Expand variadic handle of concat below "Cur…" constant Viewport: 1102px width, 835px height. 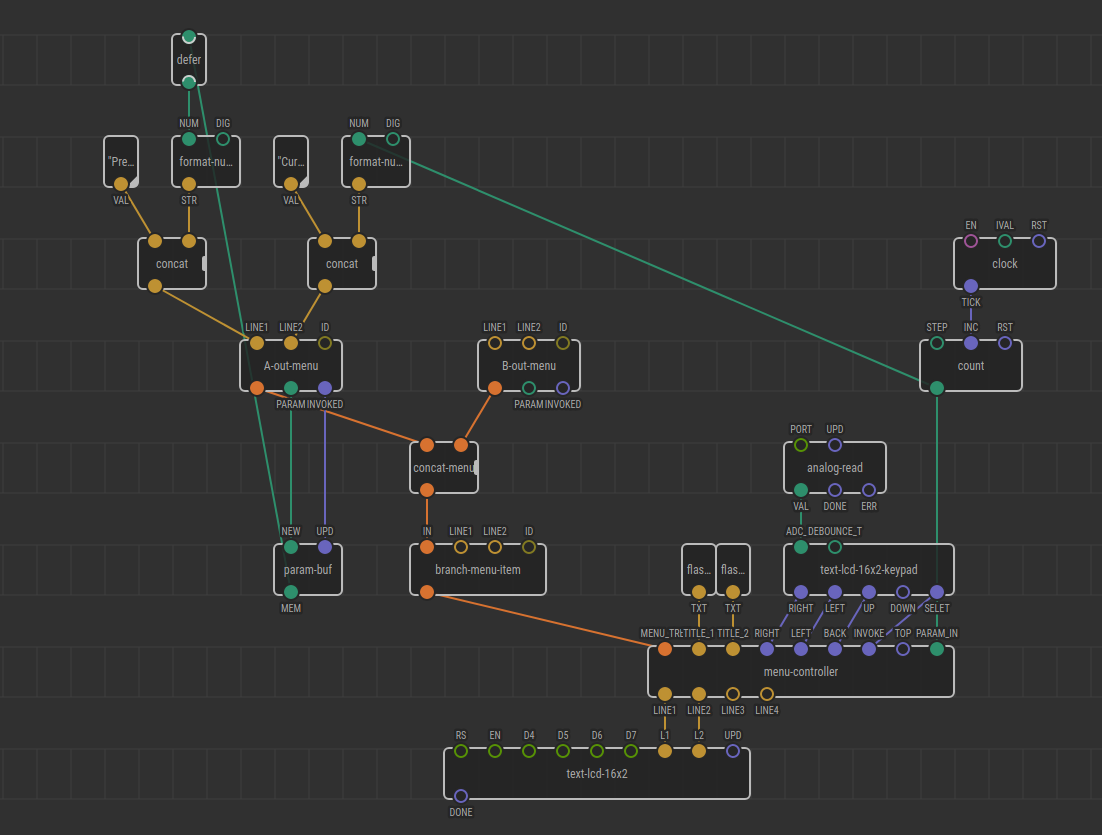coord(374,264)
